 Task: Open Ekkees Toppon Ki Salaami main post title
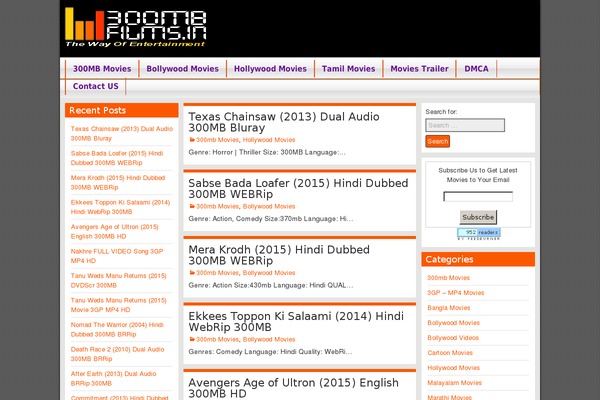tap(296, 322)
